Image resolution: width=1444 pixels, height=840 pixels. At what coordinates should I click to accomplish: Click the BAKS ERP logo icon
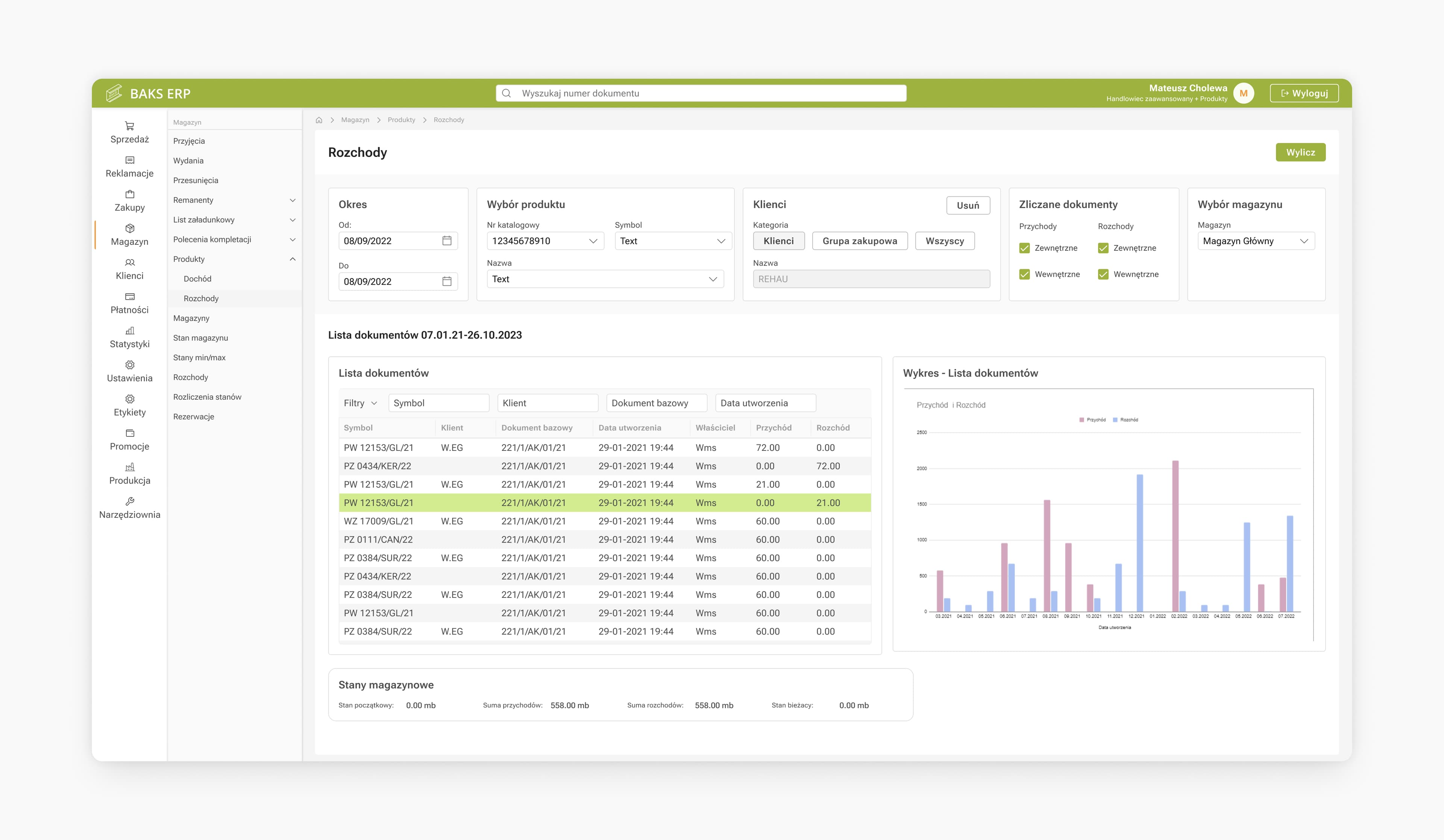click(114, 93)
